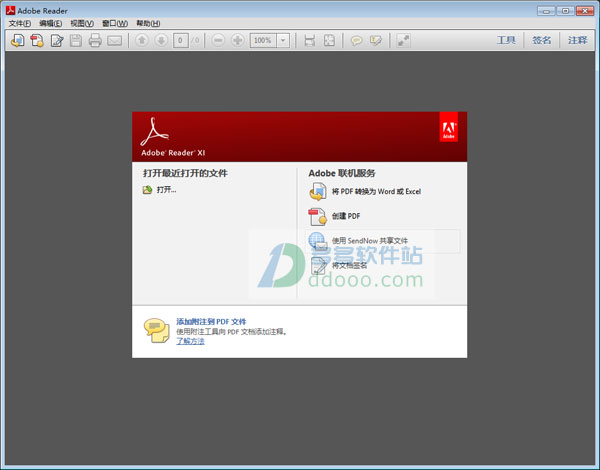600x470 pixels.
Task: Open the 工具 pane
Action: click(x=506, y=40)
